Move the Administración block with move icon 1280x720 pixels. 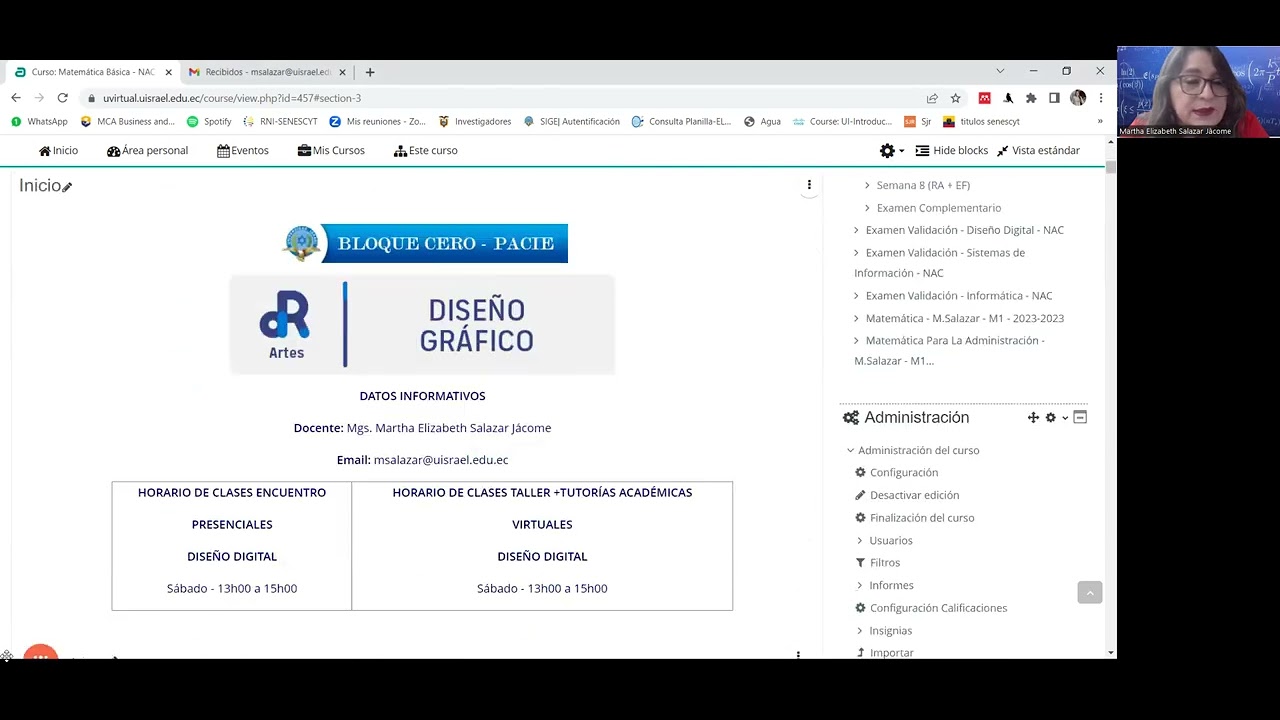(1033, 418)
